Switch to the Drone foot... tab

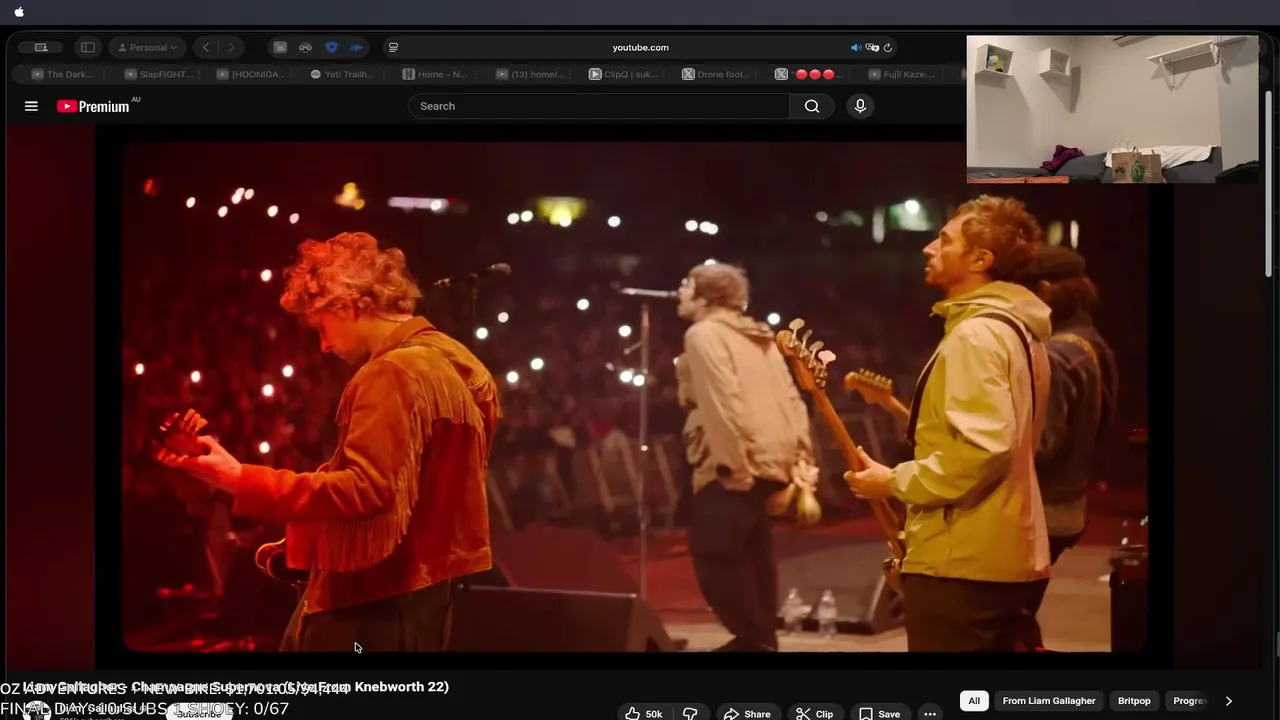pos(716,74)
